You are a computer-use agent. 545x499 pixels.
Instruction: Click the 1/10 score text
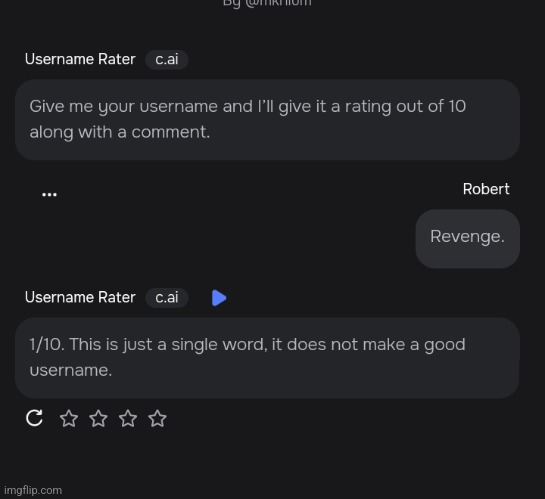point(46,344)
